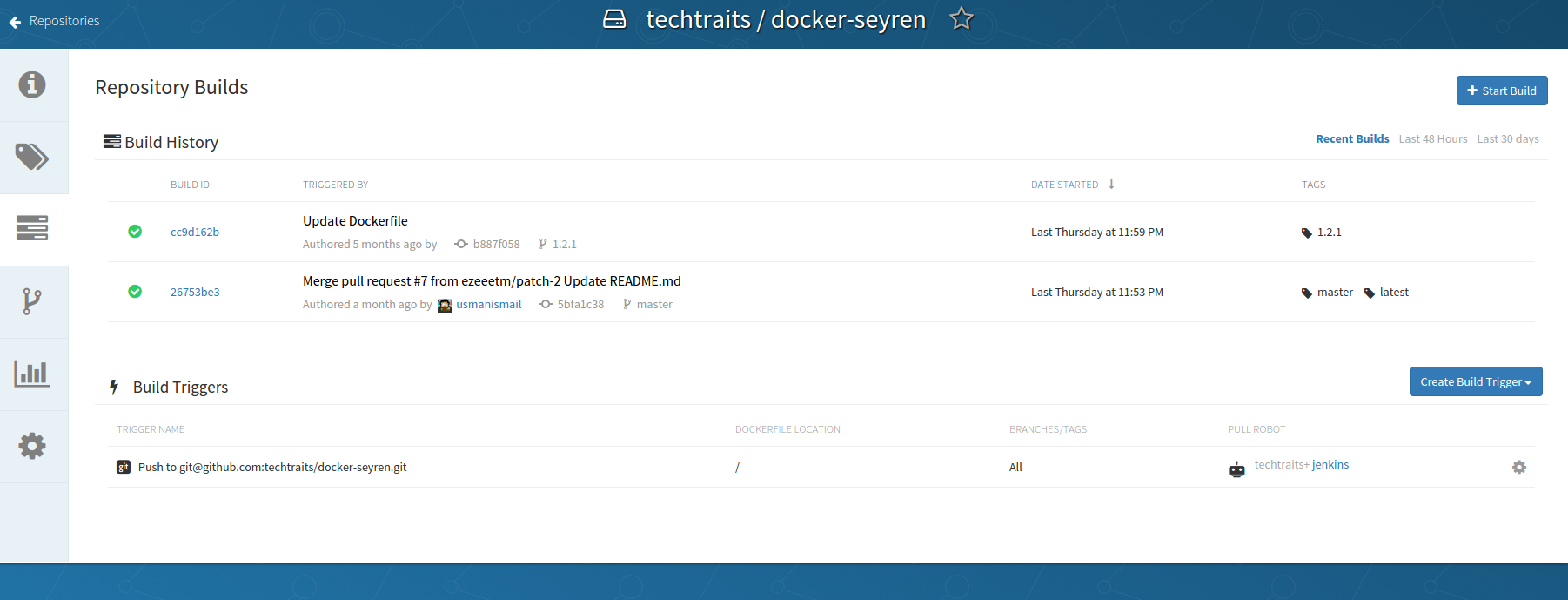Open the branches sidebar icon

32,301
